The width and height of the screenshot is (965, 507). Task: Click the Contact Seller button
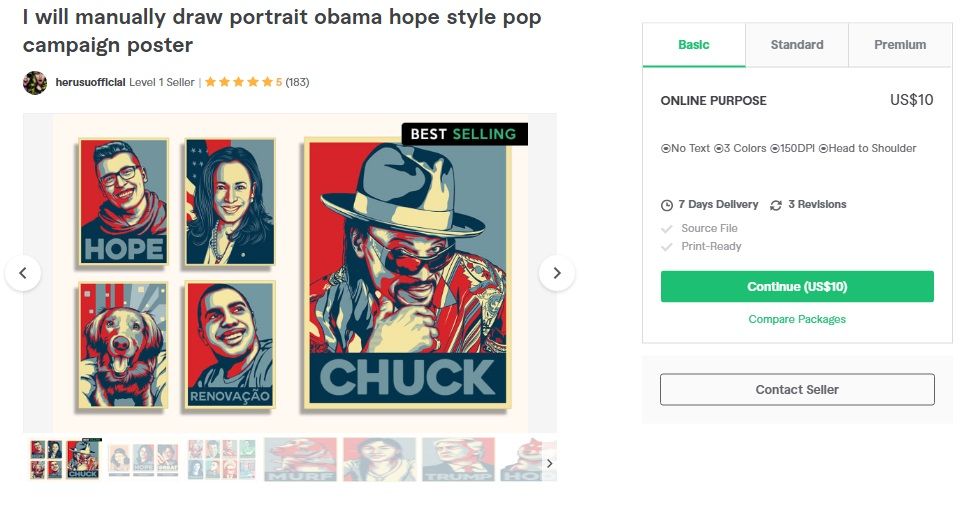[797, 389]
